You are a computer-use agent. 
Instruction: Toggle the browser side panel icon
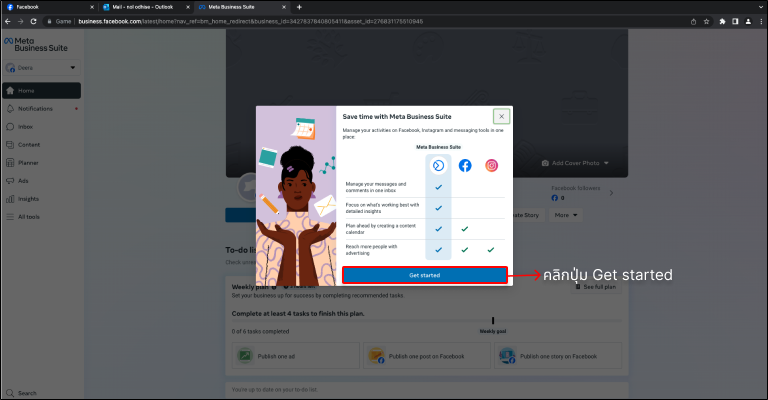[x=735, y=22]
